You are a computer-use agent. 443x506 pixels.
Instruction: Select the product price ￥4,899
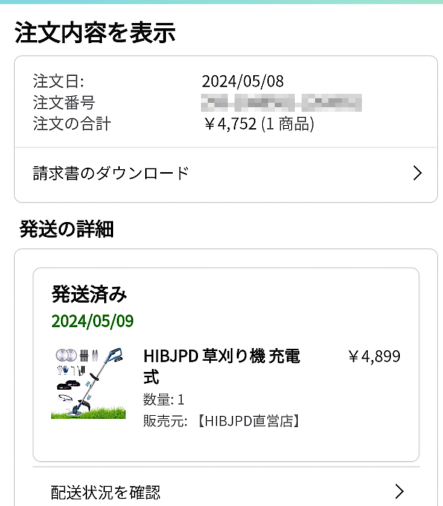(374, 356)
